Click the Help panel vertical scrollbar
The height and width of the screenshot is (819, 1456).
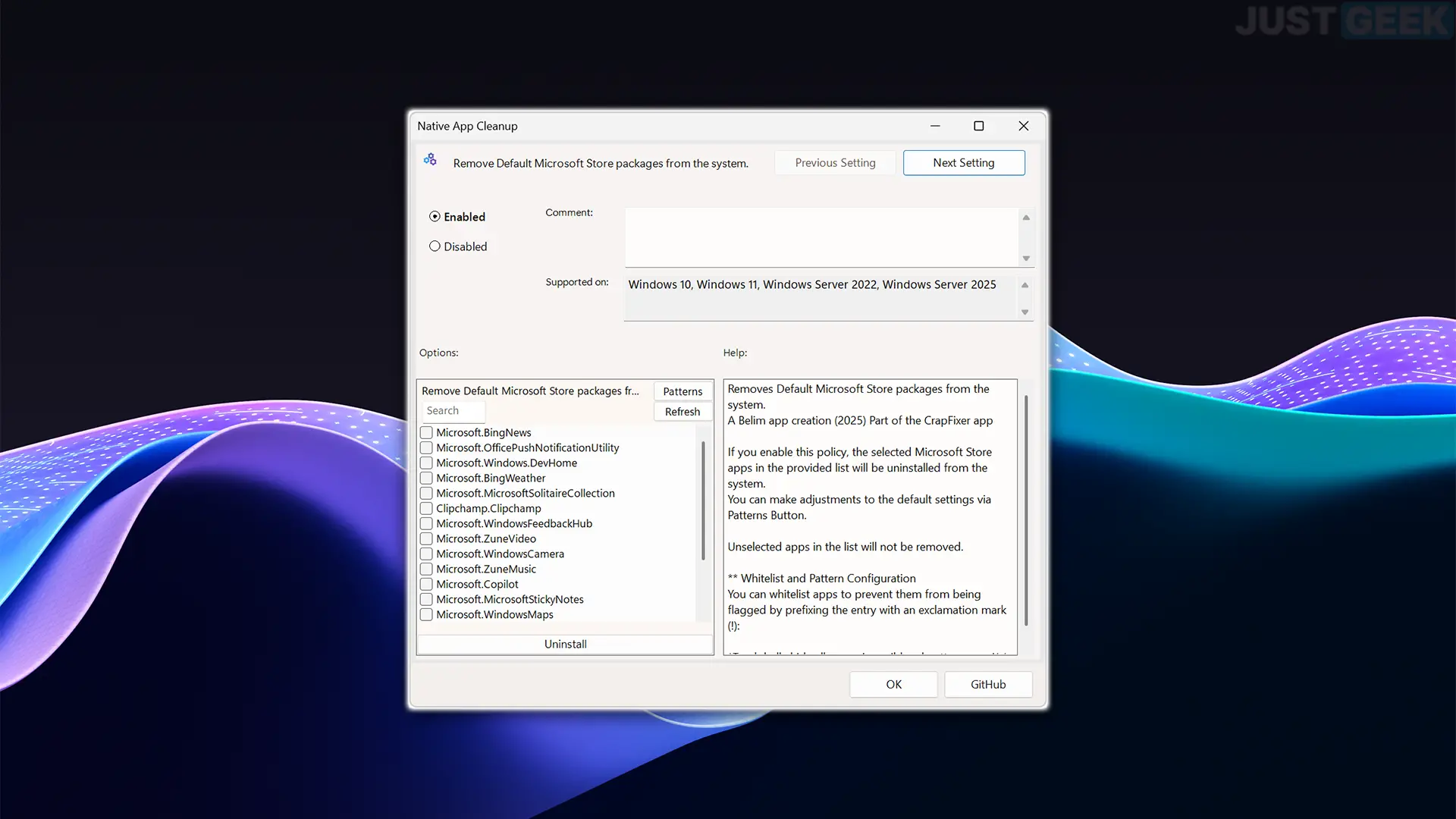click(1026, 510)
